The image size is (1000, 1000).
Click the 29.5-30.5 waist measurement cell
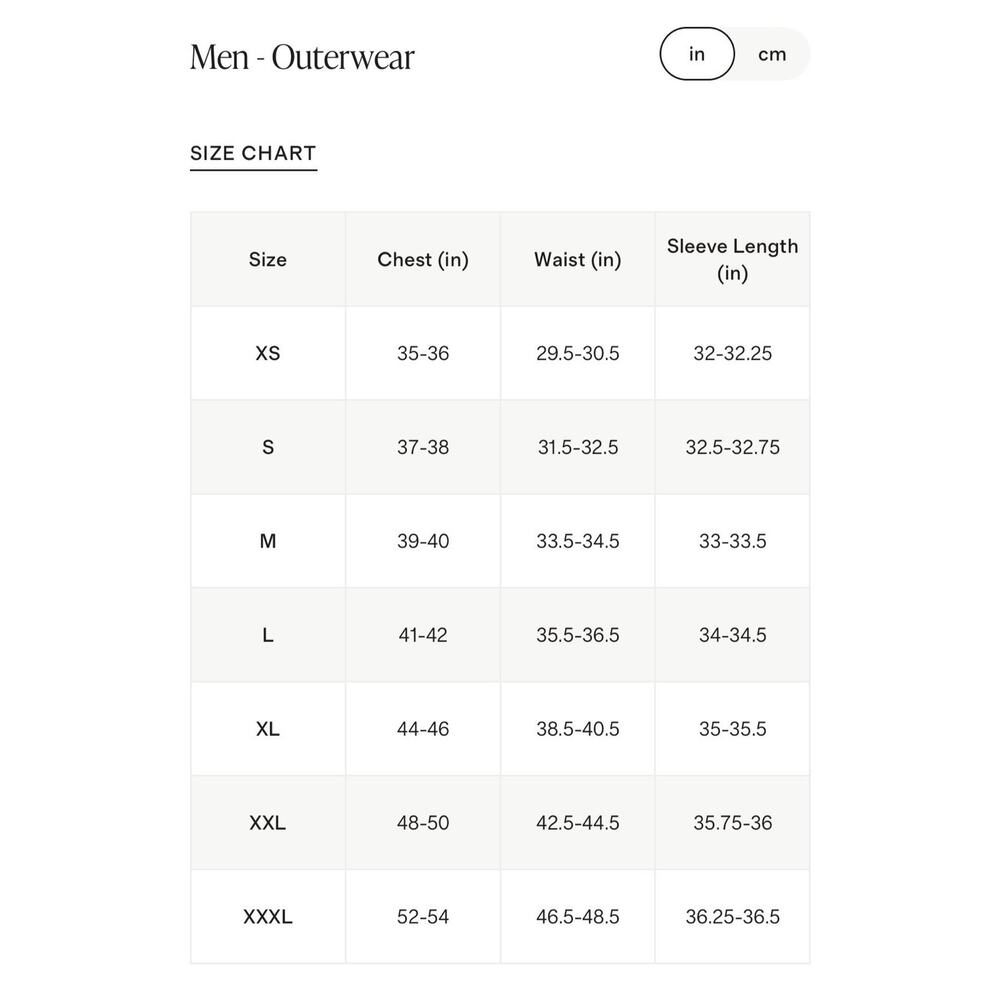578,353
